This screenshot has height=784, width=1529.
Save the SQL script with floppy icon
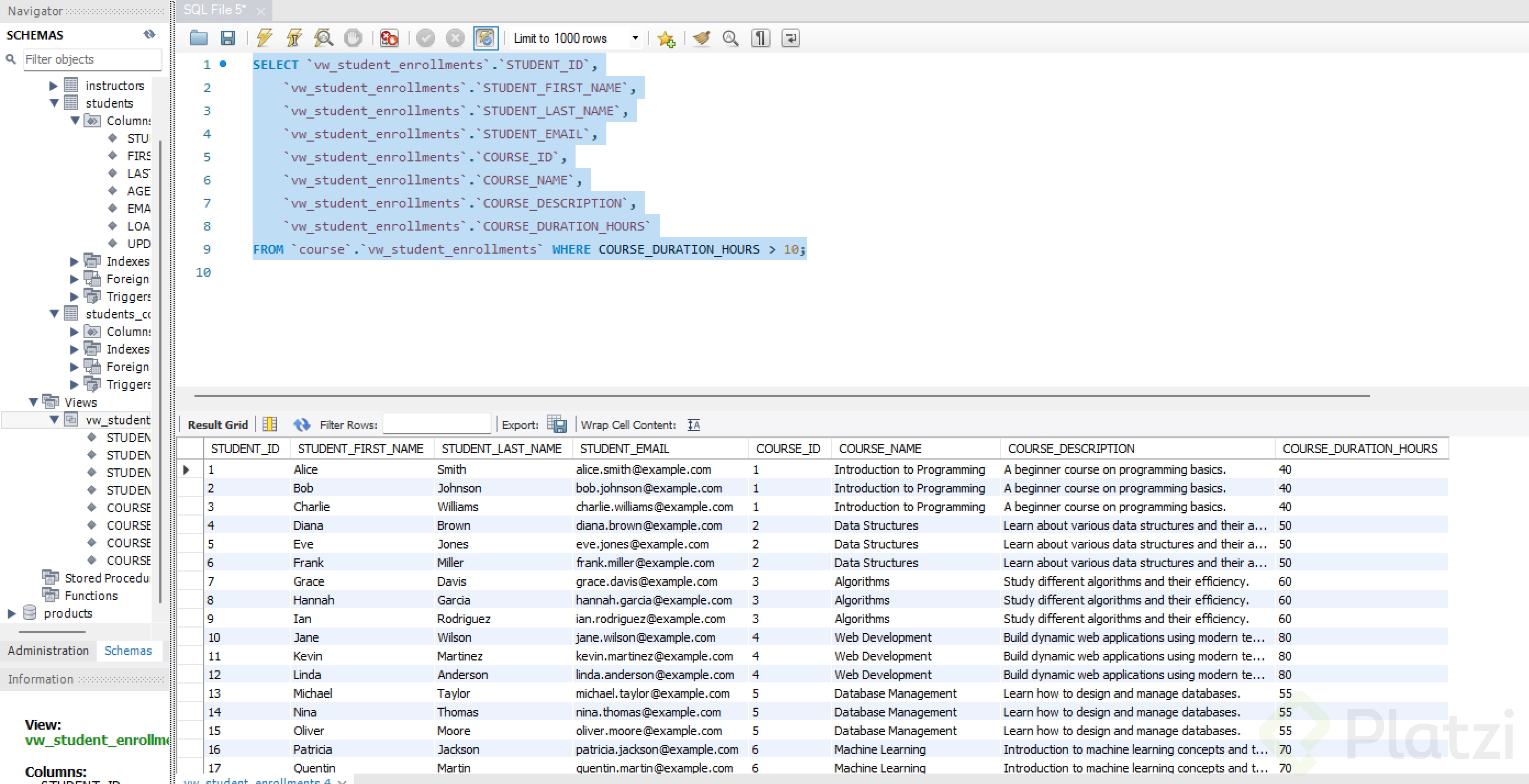228,38
